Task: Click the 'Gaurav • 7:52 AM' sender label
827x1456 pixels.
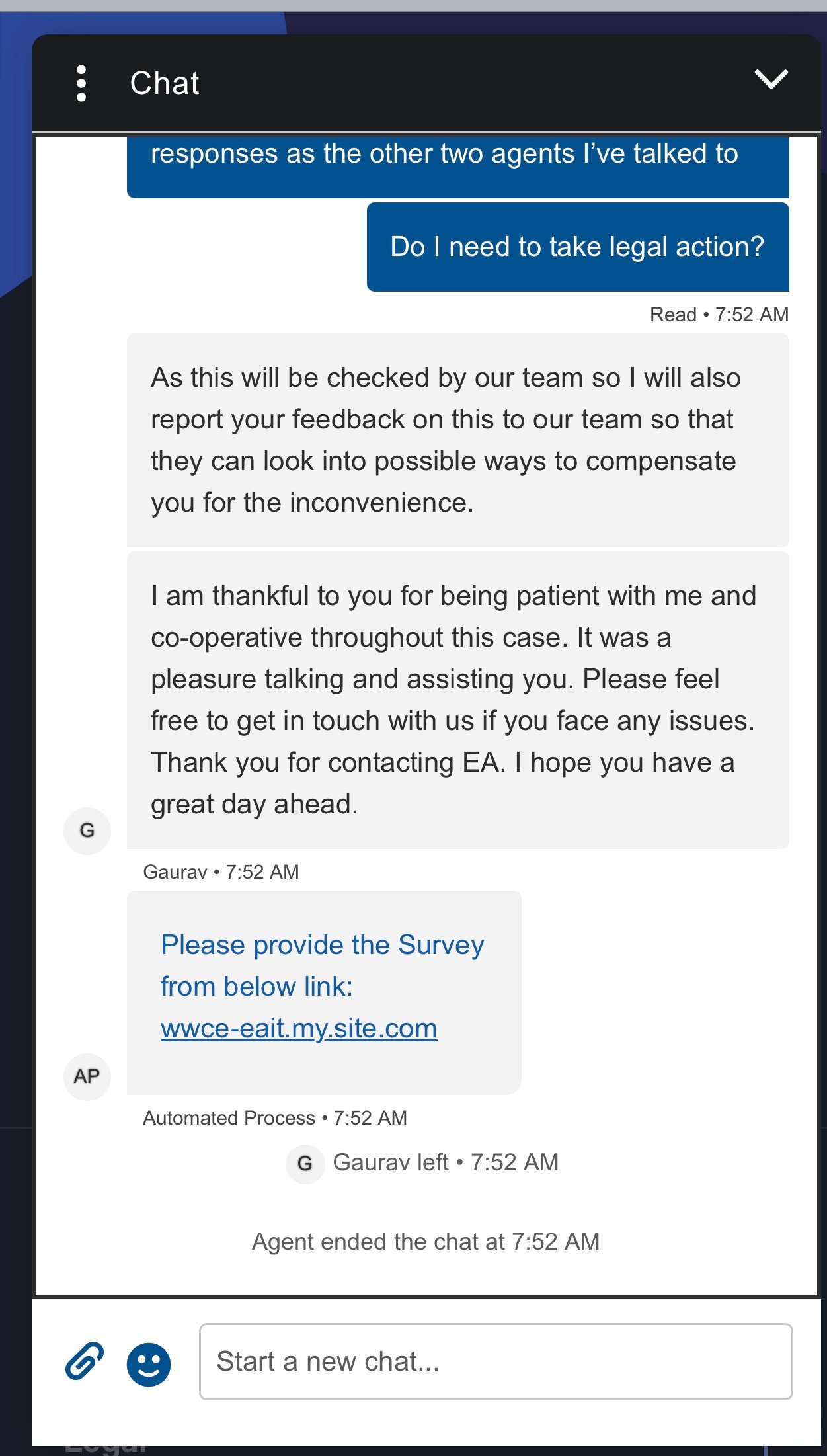Action: (221, 872)
